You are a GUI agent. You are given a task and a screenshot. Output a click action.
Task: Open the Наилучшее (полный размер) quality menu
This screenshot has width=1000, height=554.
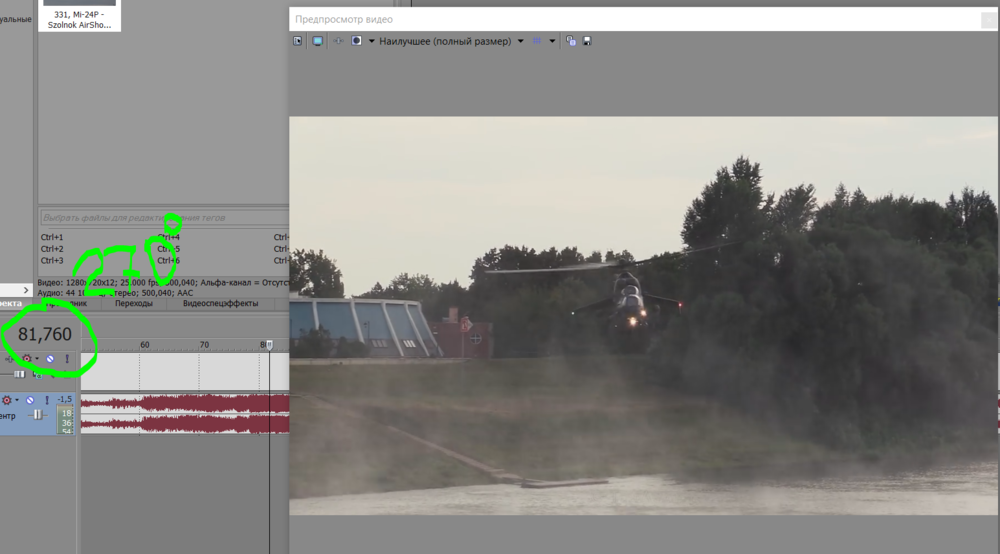click(445, 41)
